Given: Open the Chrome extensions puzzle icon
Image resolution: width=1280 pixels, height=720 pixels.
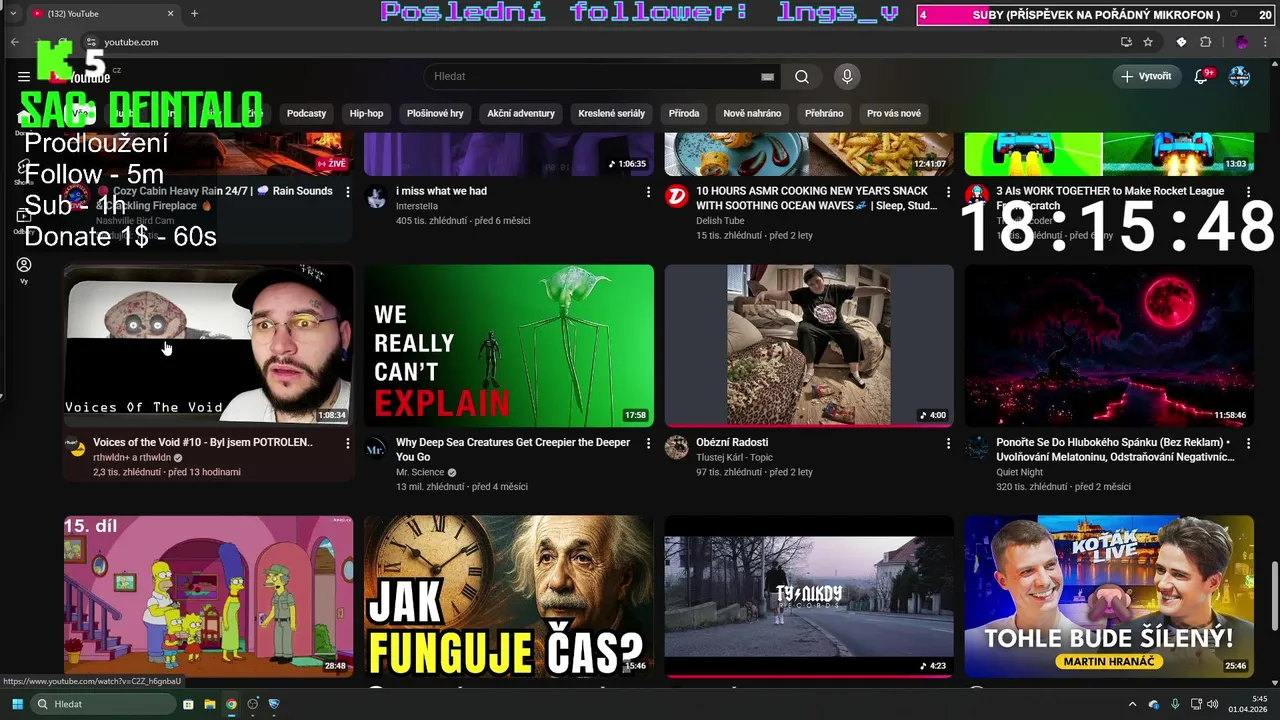Looking at the screenshot, I should coord(1205,42).
